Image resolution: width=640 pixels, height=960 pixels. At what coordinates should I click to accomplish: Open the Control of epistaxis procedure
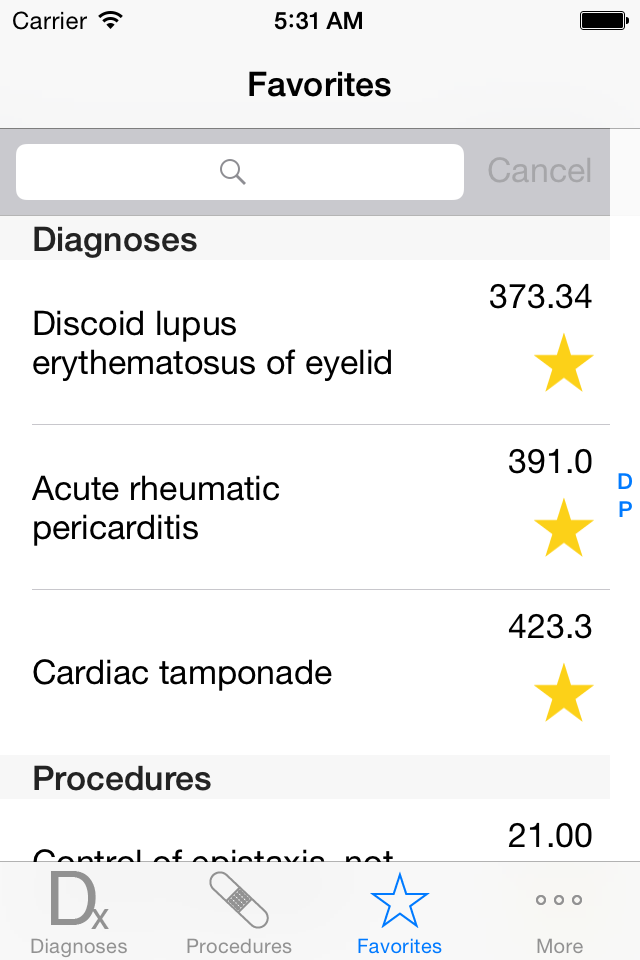(305, 830)
